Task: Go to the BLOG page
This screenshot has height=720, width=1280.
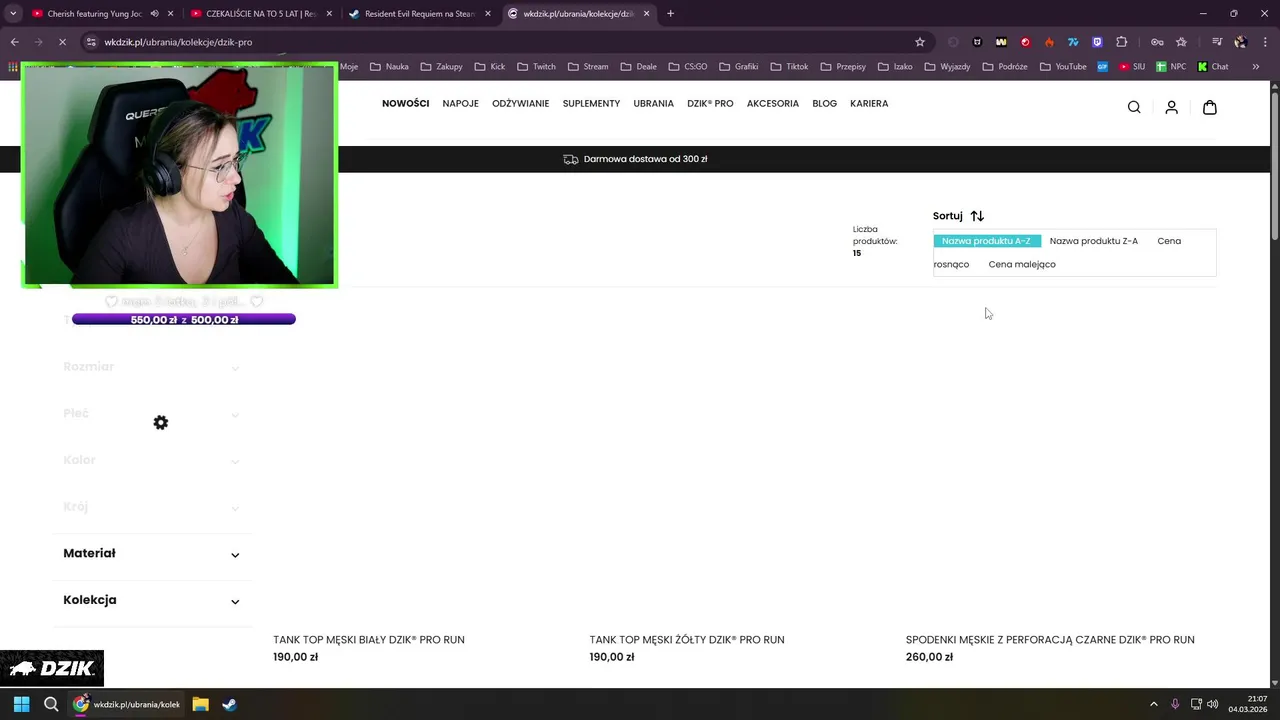Action: [824, 103]
